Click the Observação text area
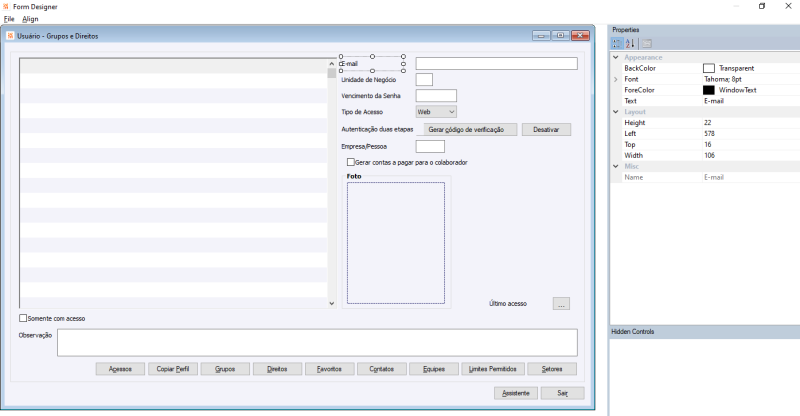Image resolution: width=800 pixels, height=416 pixels. pos(317,342)
